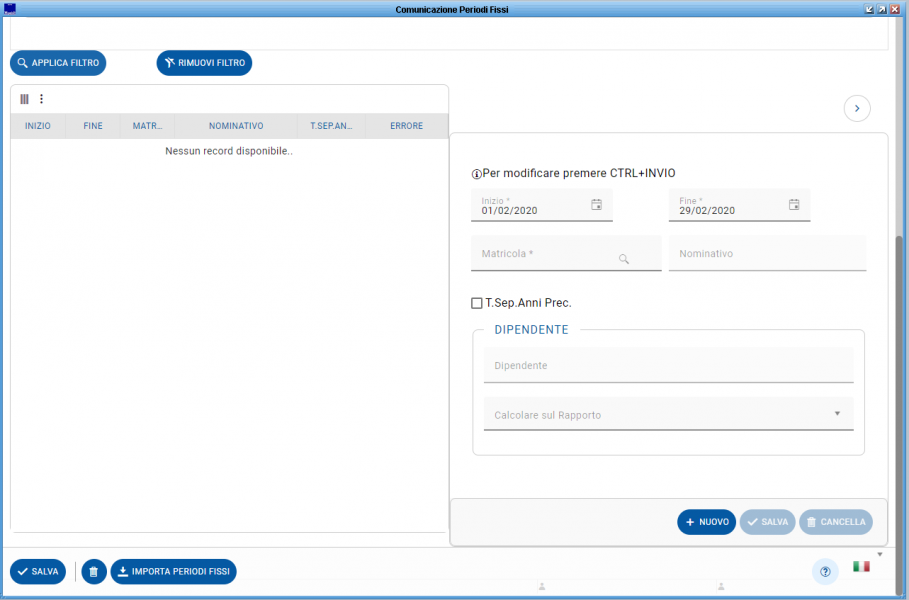Expand the Calcolare sul Rapporto dropdown
The height and width of the screenshot is (600, 909).
[x=668, y=414]
